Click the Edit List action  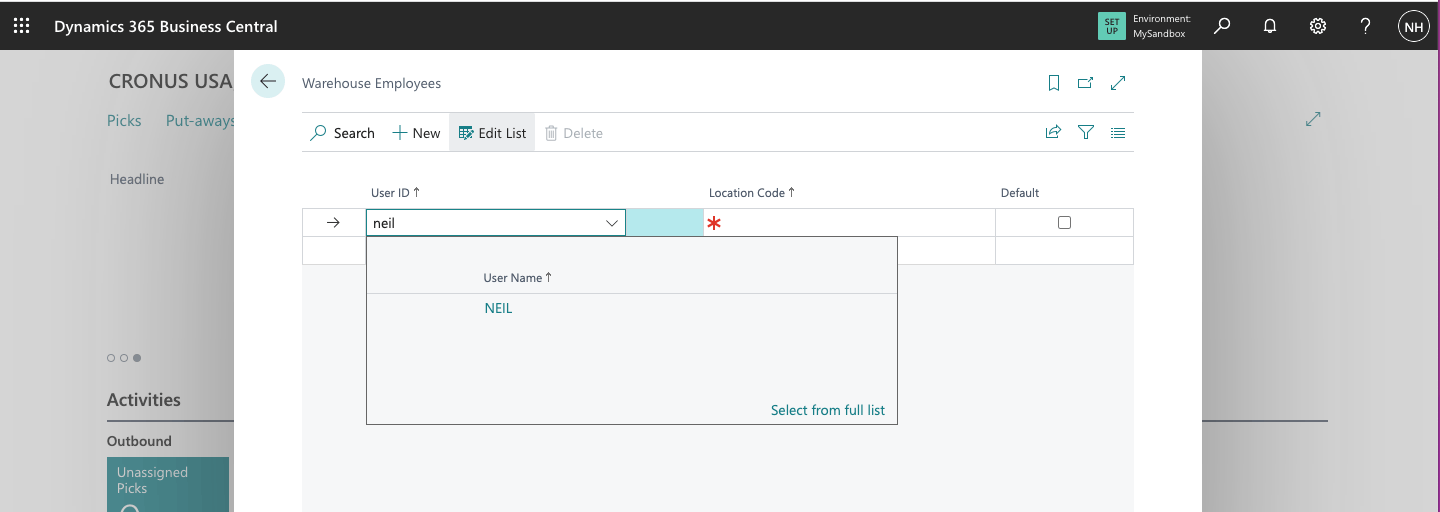[492, 133]
